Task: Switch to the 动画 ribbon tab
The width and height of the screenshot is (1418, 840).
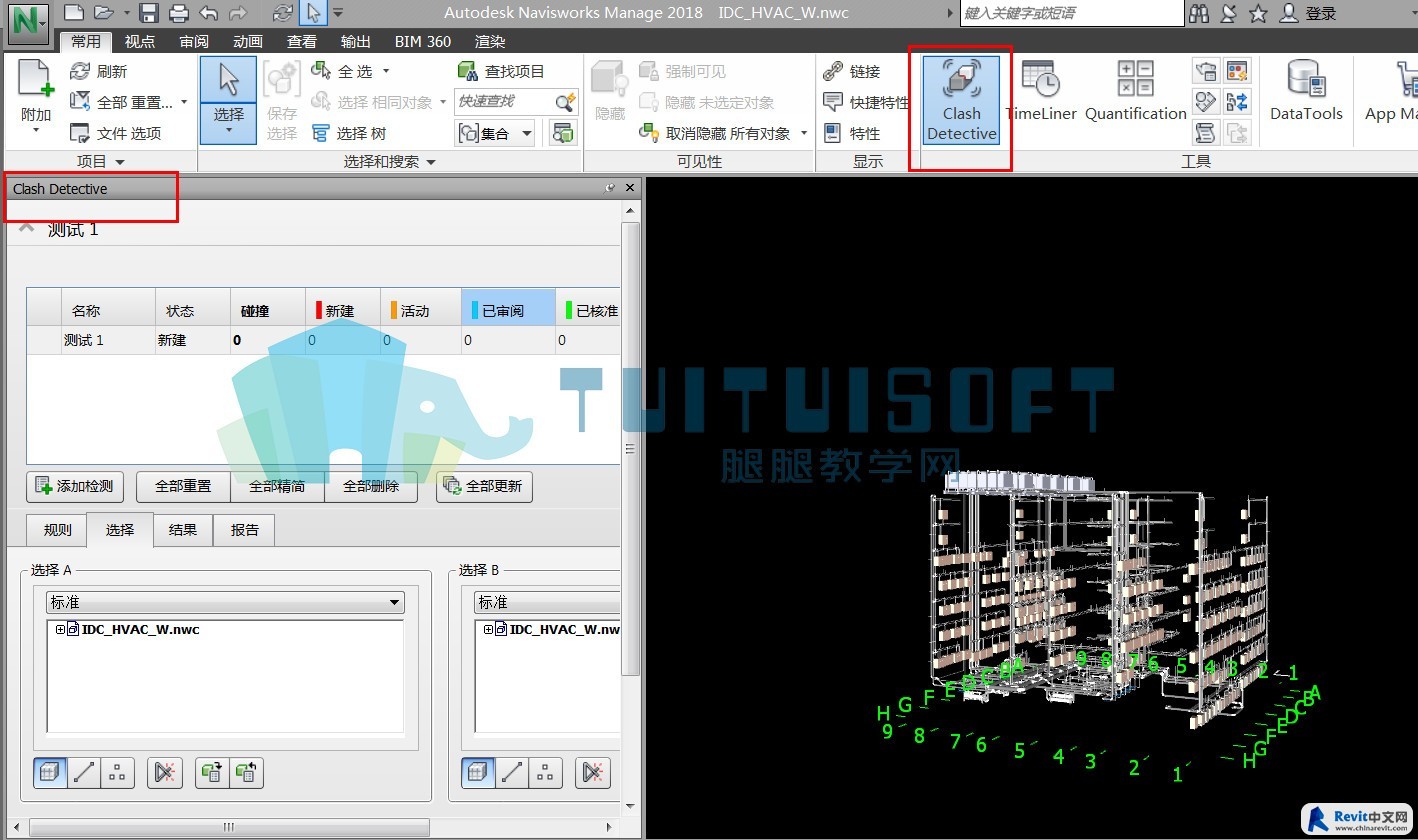Action: [x=248, y=41]
